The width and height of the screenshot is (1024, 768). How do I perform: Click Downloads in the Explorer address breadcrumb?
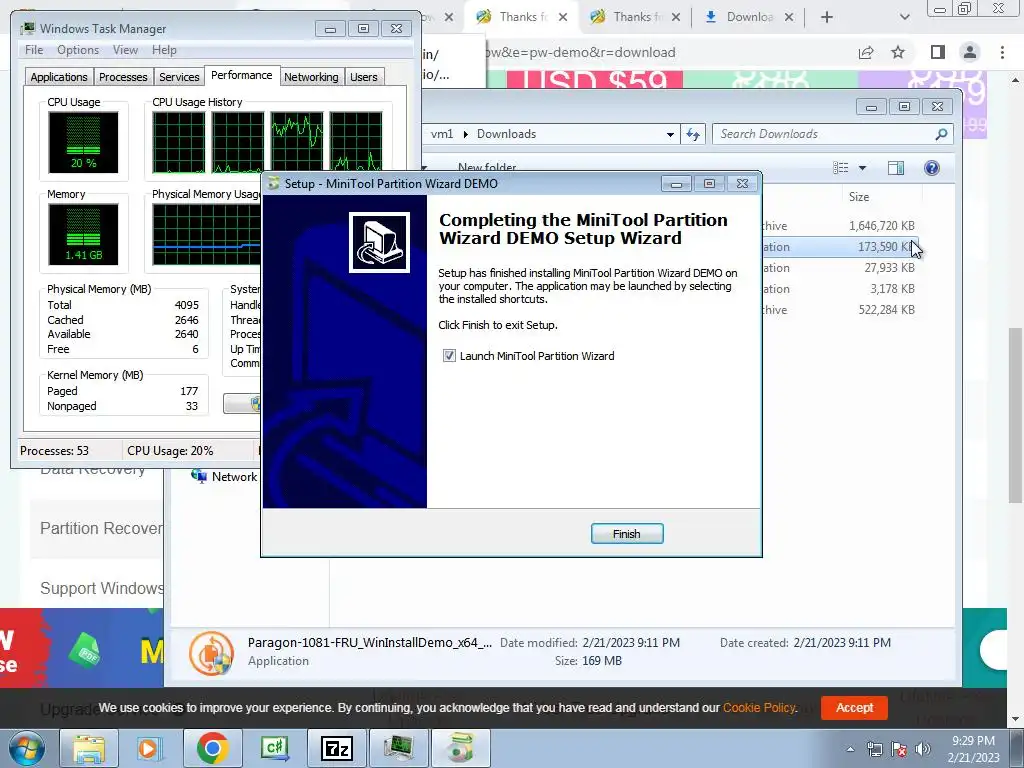(506, 134)
